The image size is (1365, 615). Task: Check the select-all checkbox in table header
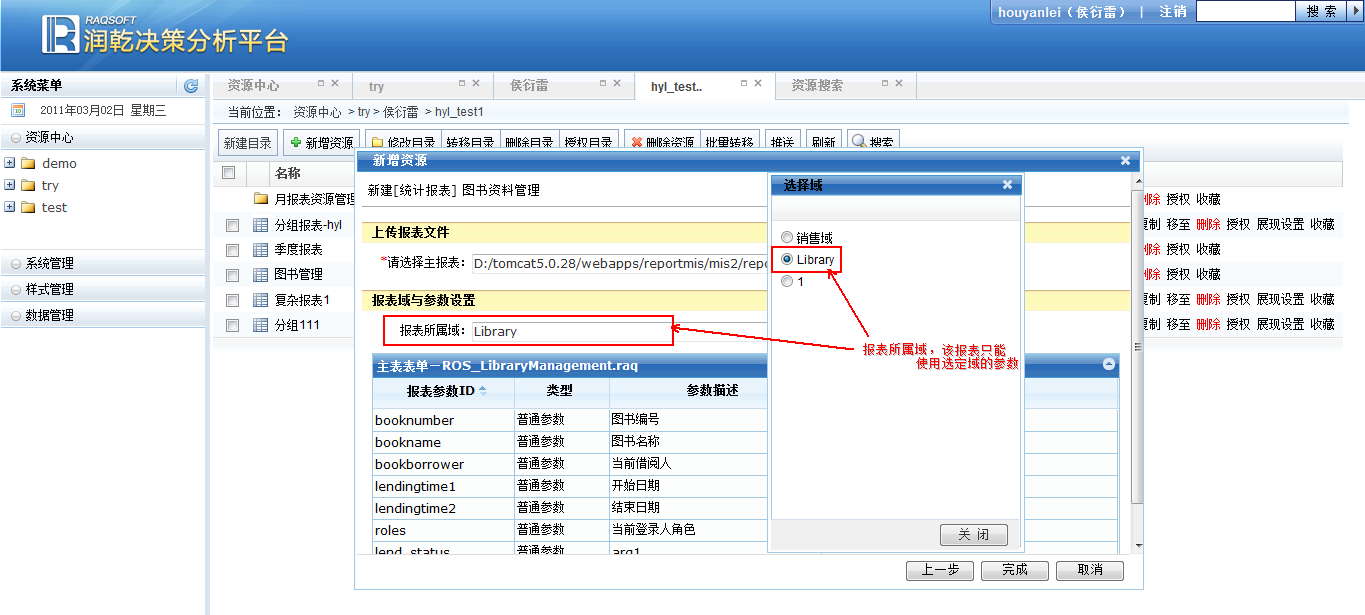(x=228, y=173)
